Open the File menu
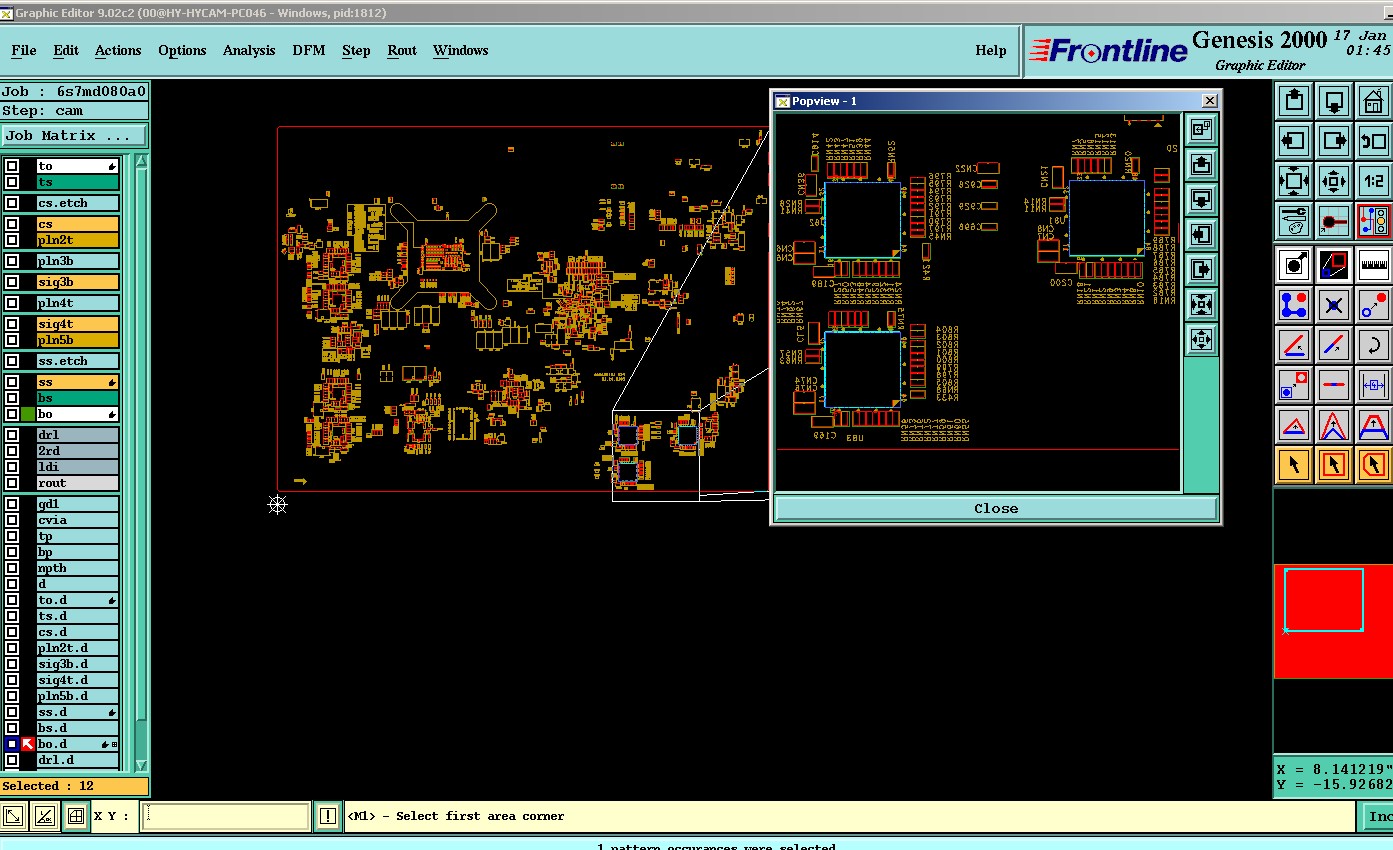The height and width of the screenshot is (850, 1393). coord(24,50)
